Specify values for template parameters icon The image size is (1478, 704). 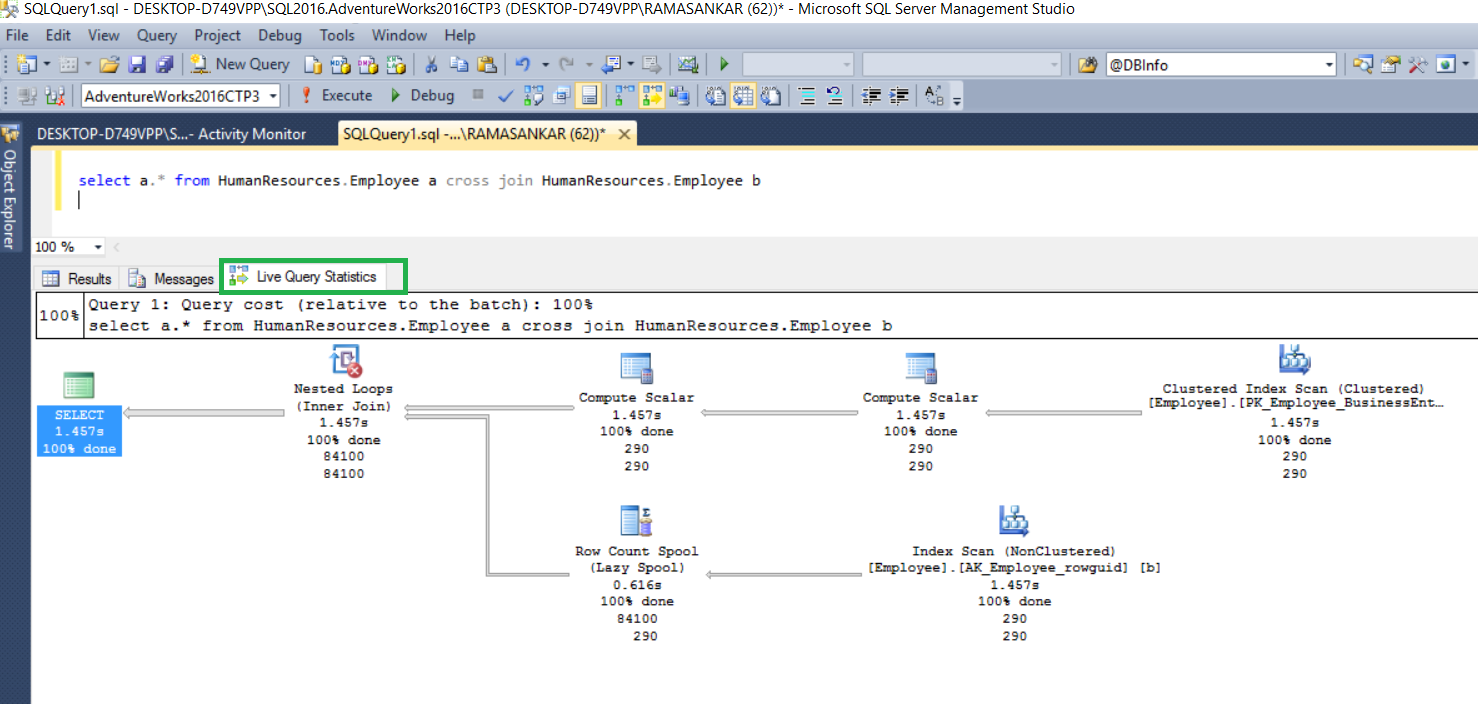point(935,96)
